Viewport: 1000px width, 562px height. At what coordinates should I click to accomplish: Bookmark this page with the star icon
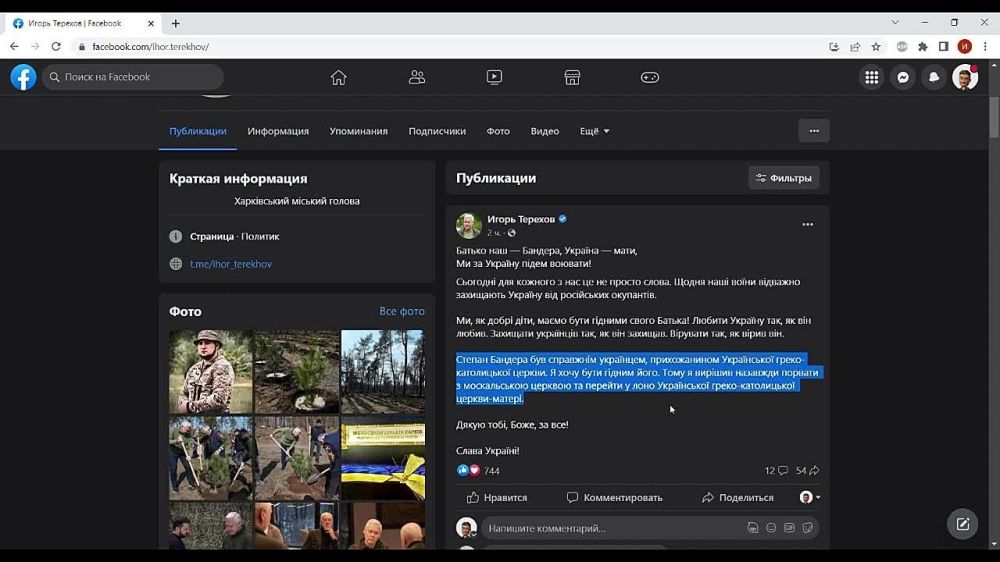click(x=876, y=46)
